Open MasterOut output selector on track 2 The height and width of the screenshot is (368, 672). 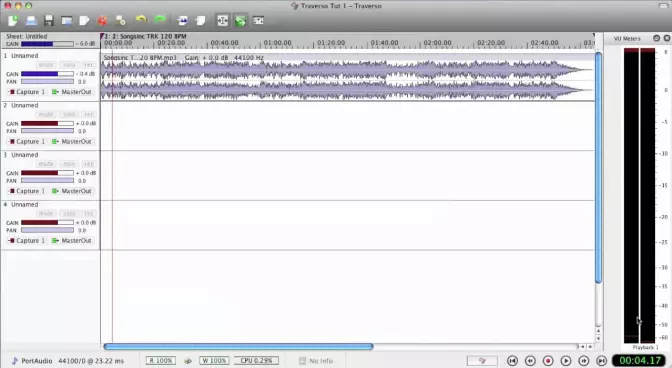72,141
